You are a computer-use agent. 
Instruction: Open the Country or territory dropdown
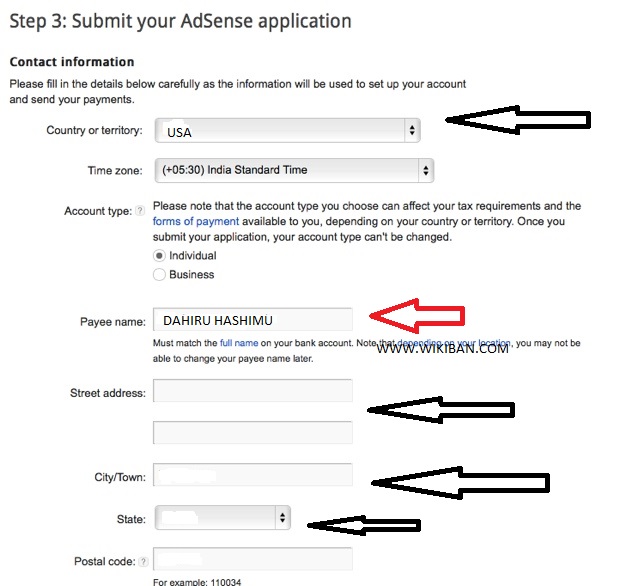click(x=287, y=130)
